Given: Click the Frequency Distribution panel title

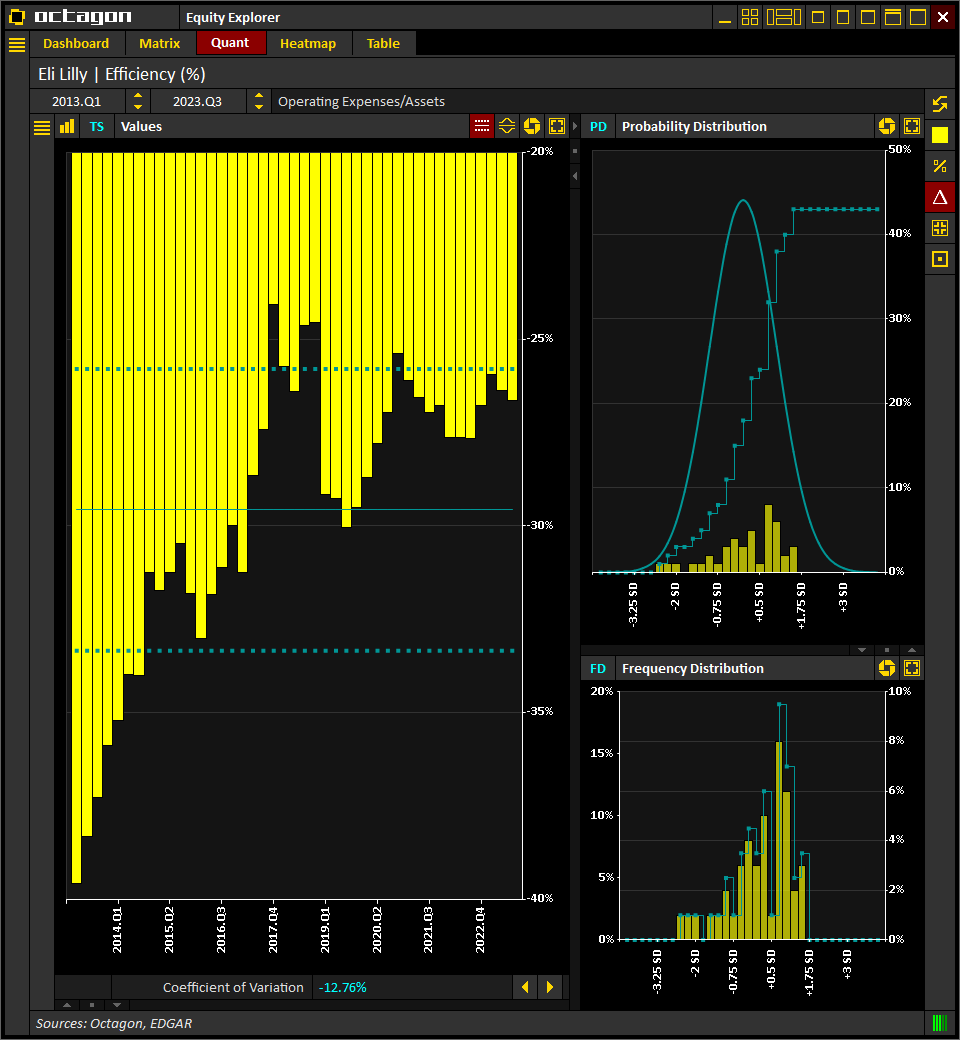Looking at the screenshot, I should pyautogui.click(x=693, y=669).
